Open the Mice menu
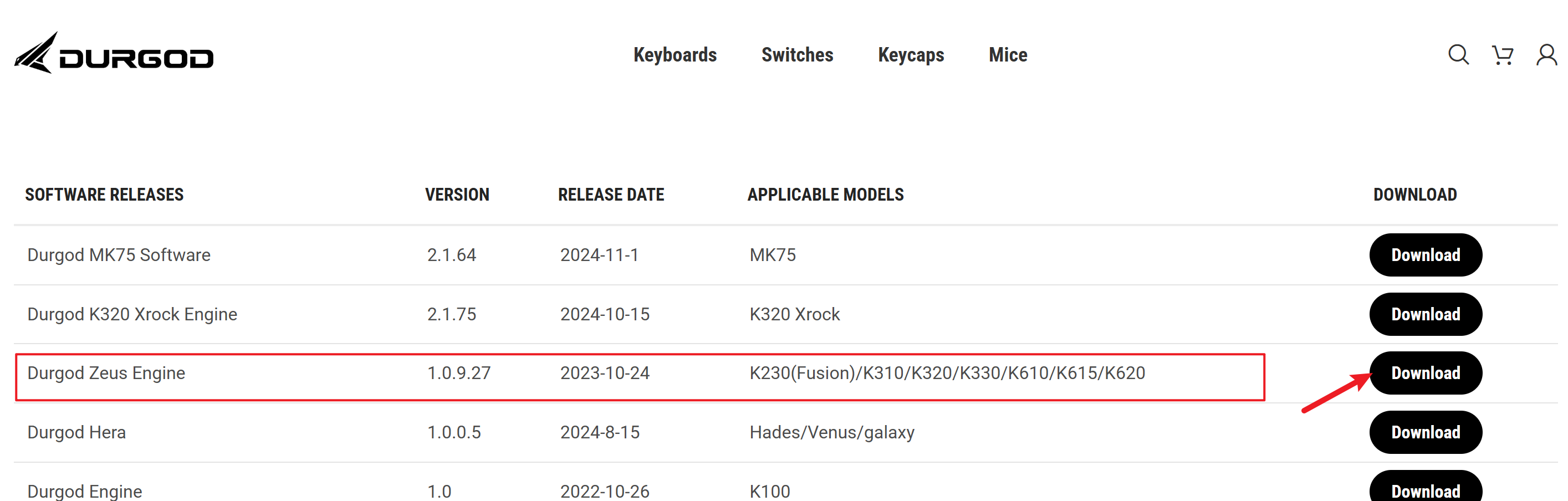1568x501 pixels. tap(1008, 55)
